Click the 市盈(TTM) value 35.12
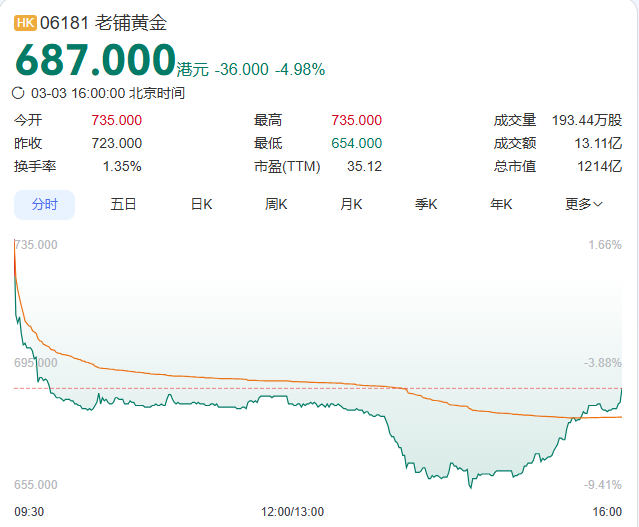The width and height of the screenshot is (639, 527). 364,166
